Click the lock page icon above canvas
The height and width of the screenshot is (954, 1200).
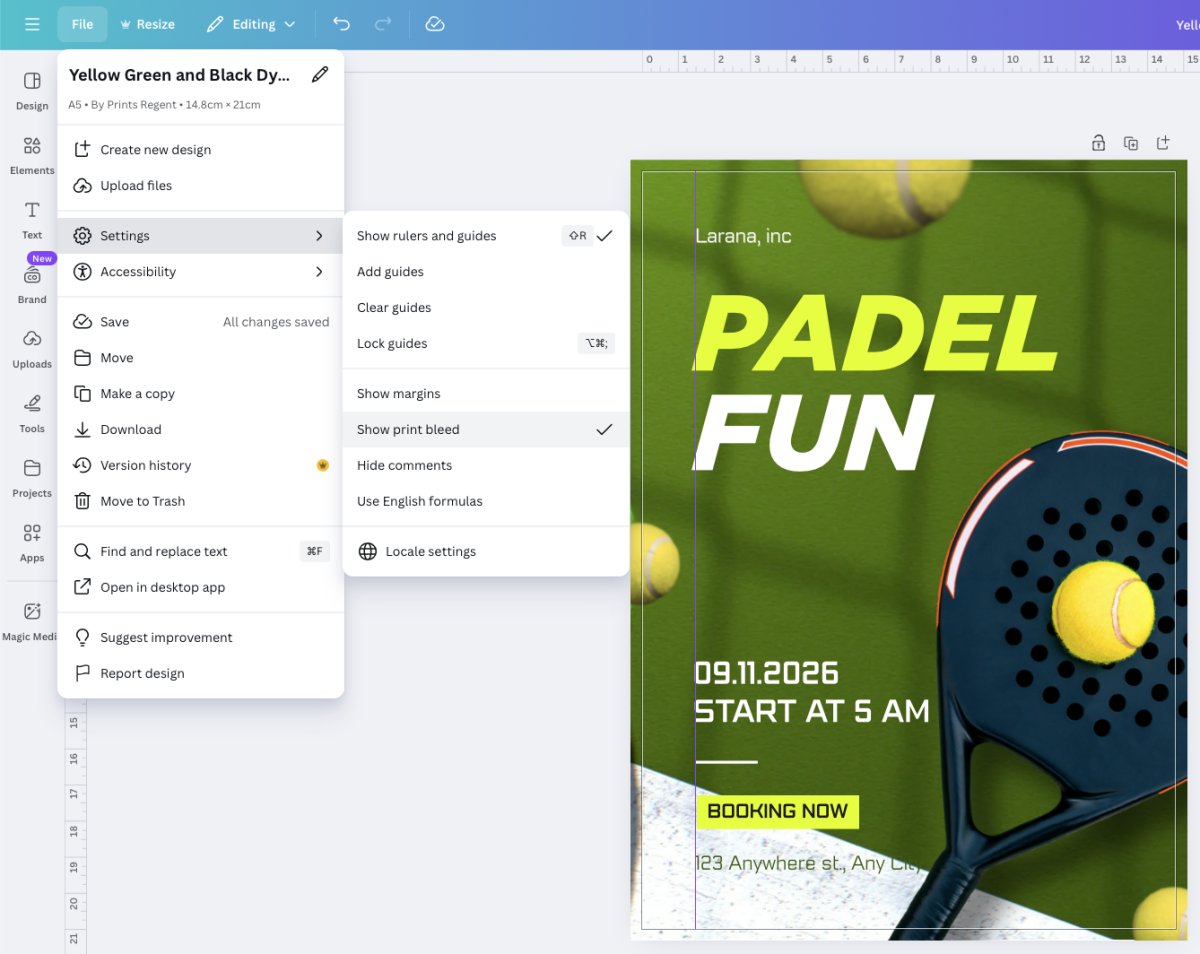[1098, 143]
